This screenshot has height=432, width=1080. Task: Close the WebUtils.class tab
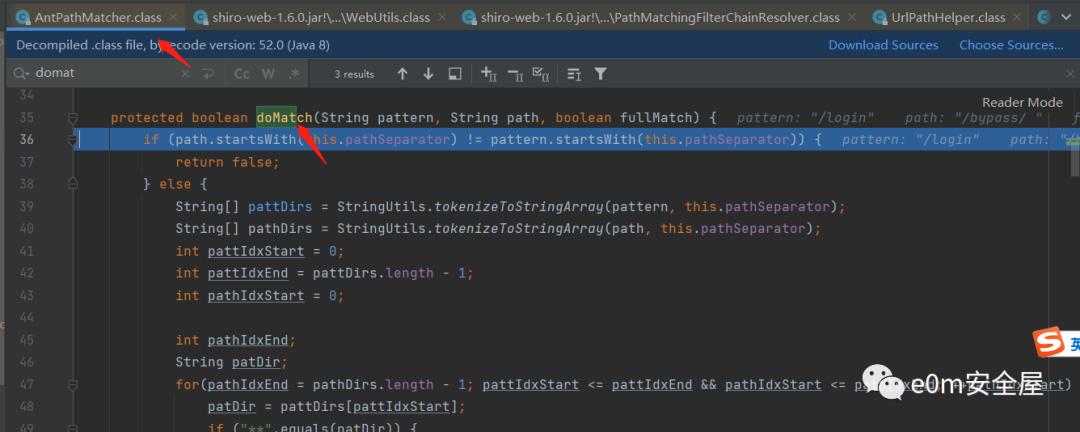click(x=440, y=17)
